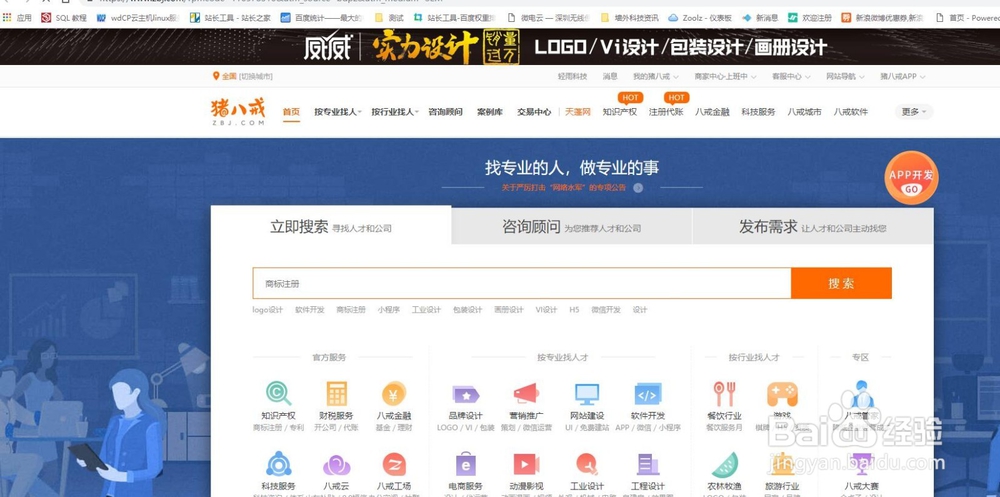Screen dimensions: 1000x497
Task: Click the orange 搜索 button
Action: pos(841,283)
